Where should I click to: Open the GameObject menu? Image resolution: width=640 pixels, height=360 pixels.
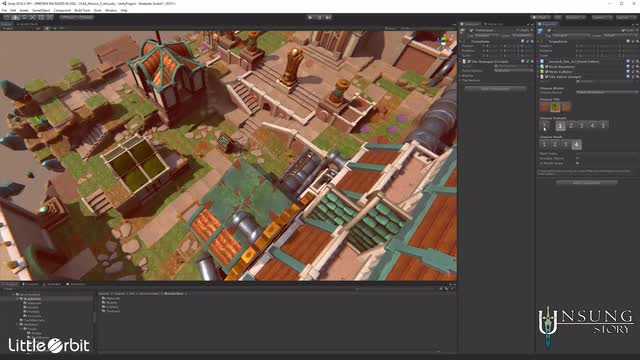tap(41, 10)
